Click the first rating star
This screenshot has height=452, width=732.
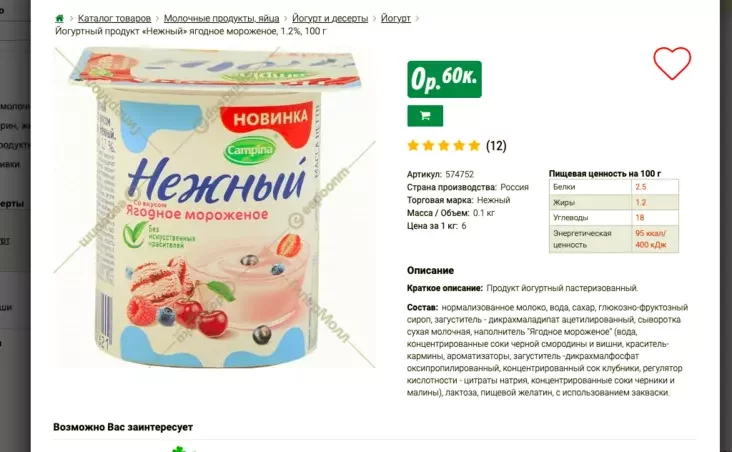pyautogui.click(x=413, y=146)
